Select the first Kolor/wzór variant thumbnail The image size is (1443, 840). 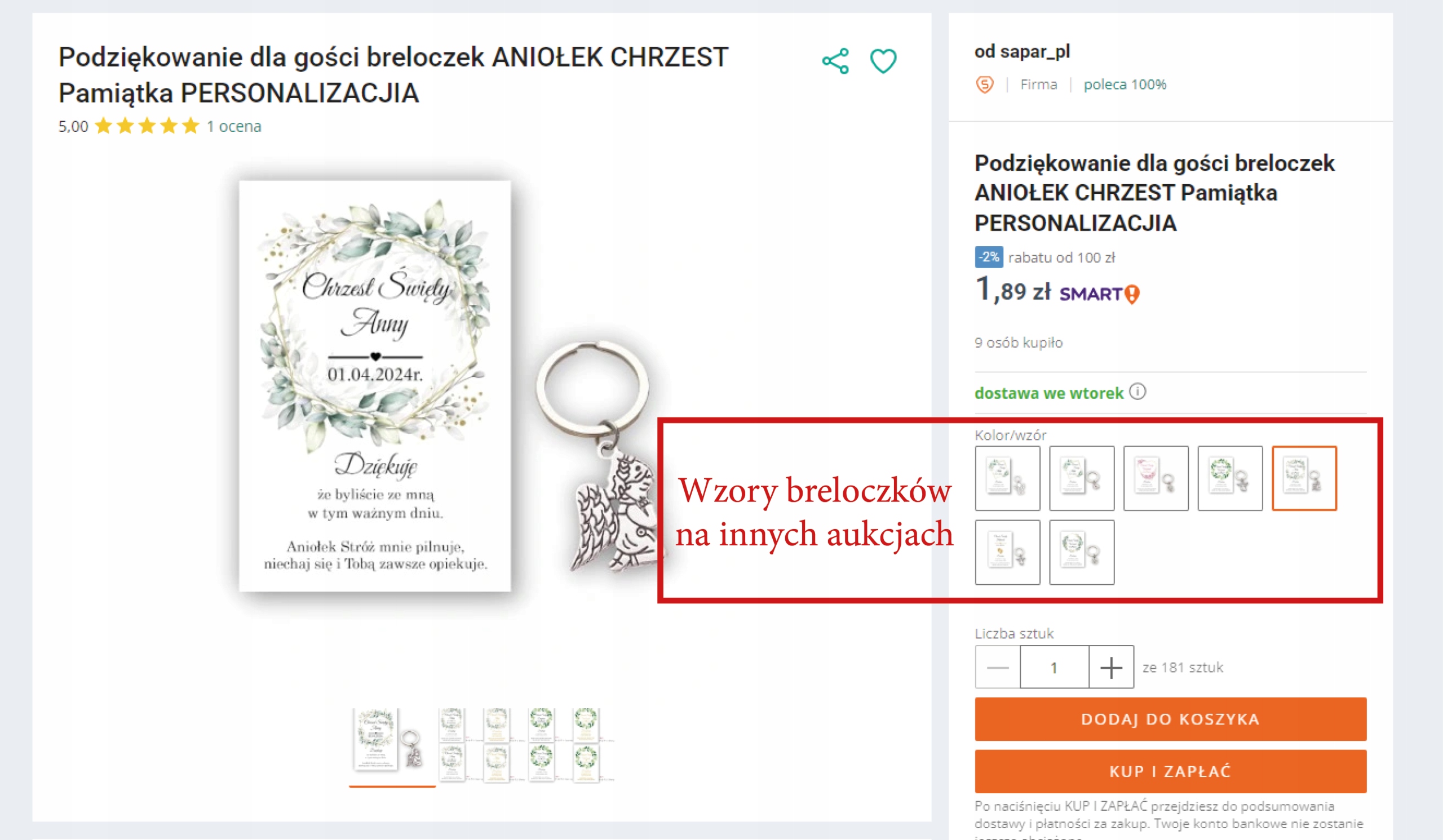[1007, 478]
